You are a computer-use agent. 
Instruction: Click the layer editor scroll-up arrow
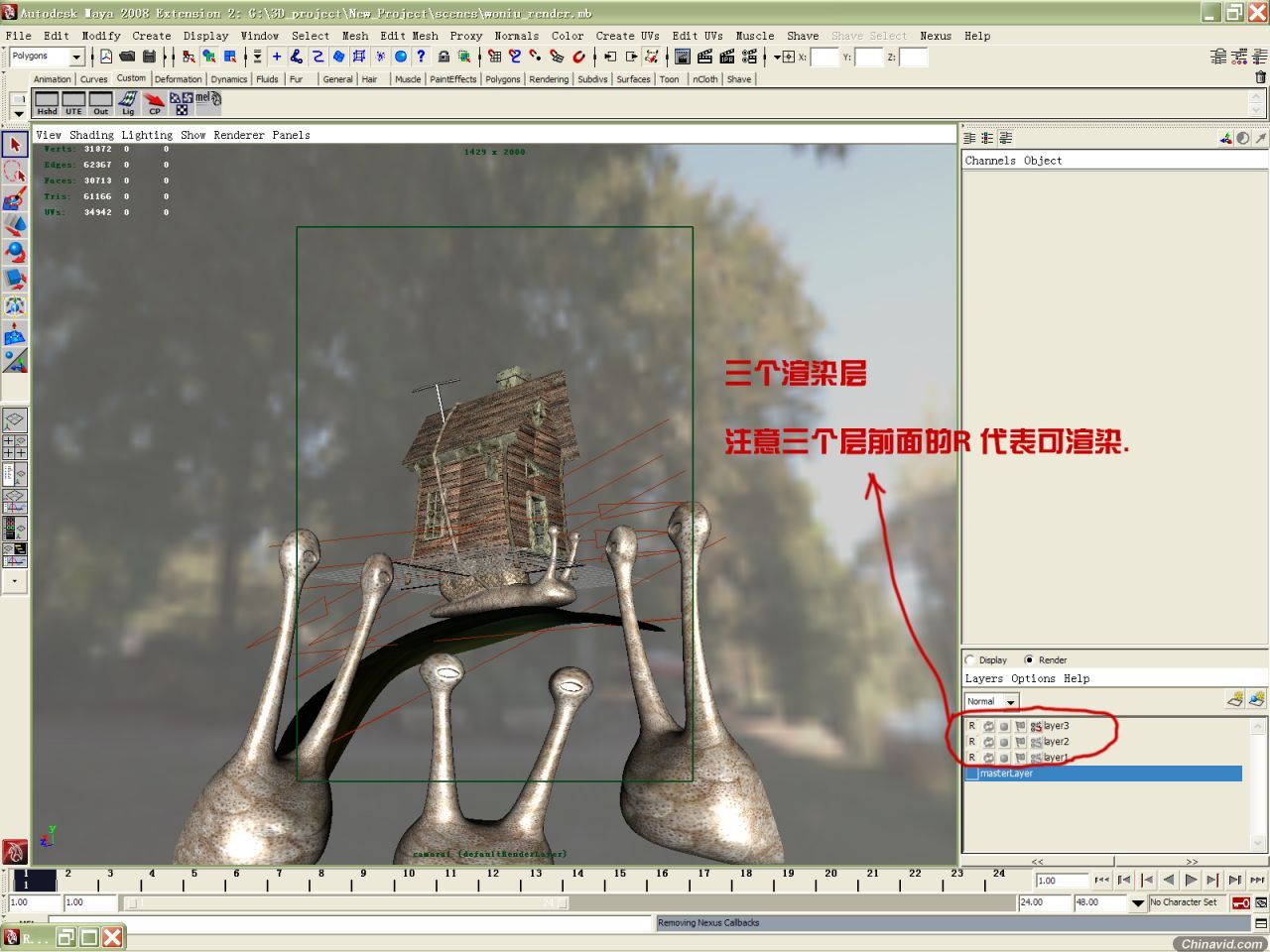[x=1258, y=726]
